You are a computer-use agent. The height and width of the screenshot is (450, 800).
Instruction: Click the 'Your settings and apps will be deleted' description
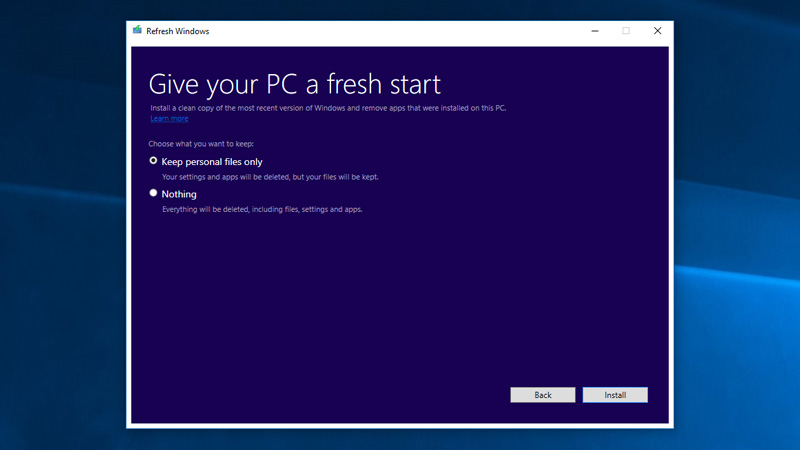tap(270, 177)
